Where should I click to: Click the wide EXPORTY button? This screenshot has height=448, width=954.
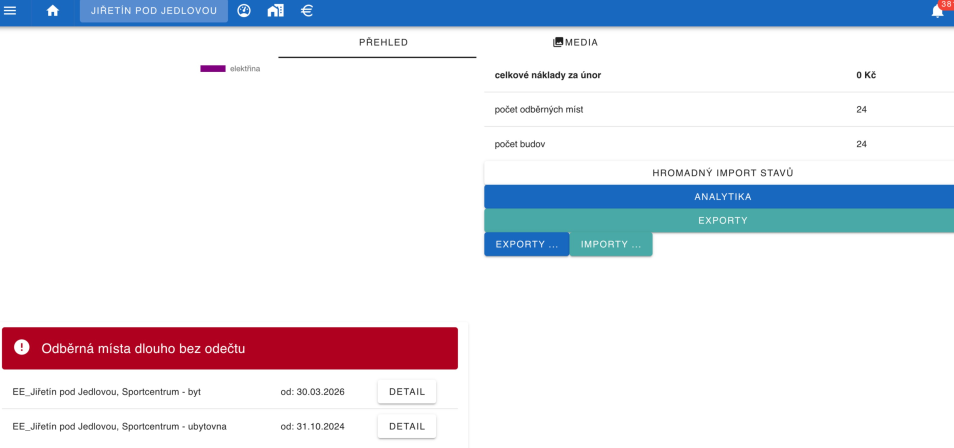point(722,220)
